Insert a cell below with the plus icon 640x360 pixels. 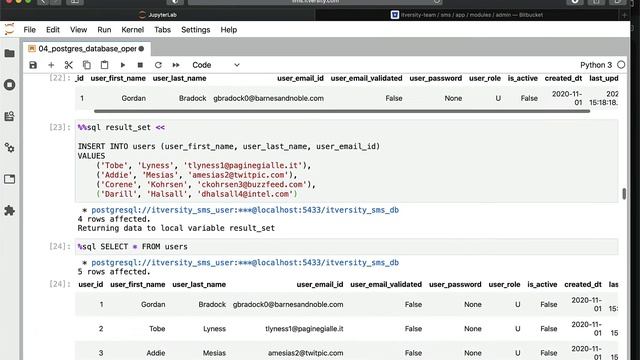[x=51, y=65]
